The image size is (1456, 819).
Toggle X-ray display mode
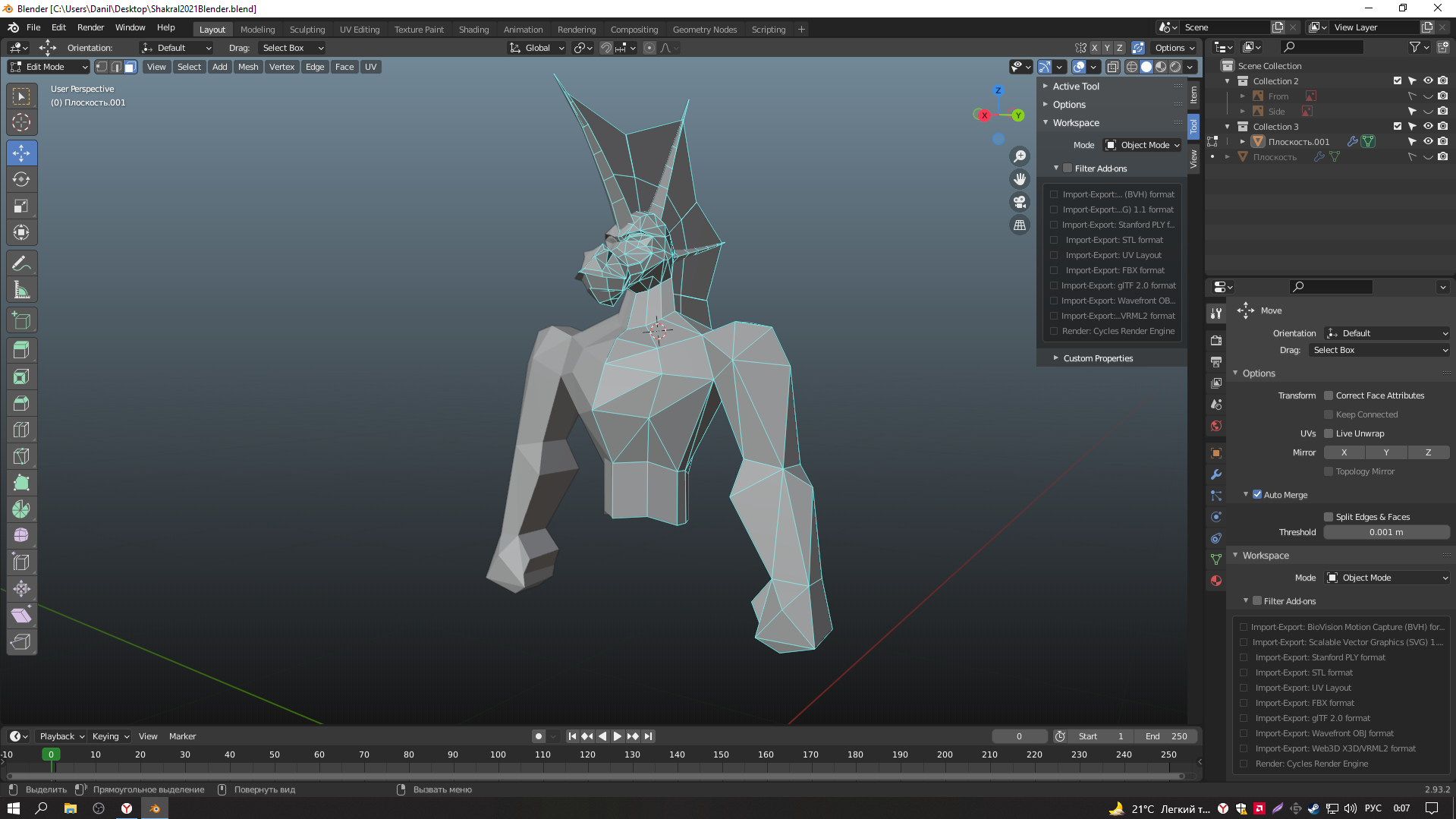pyautogui.click(x=1112, y=67)
